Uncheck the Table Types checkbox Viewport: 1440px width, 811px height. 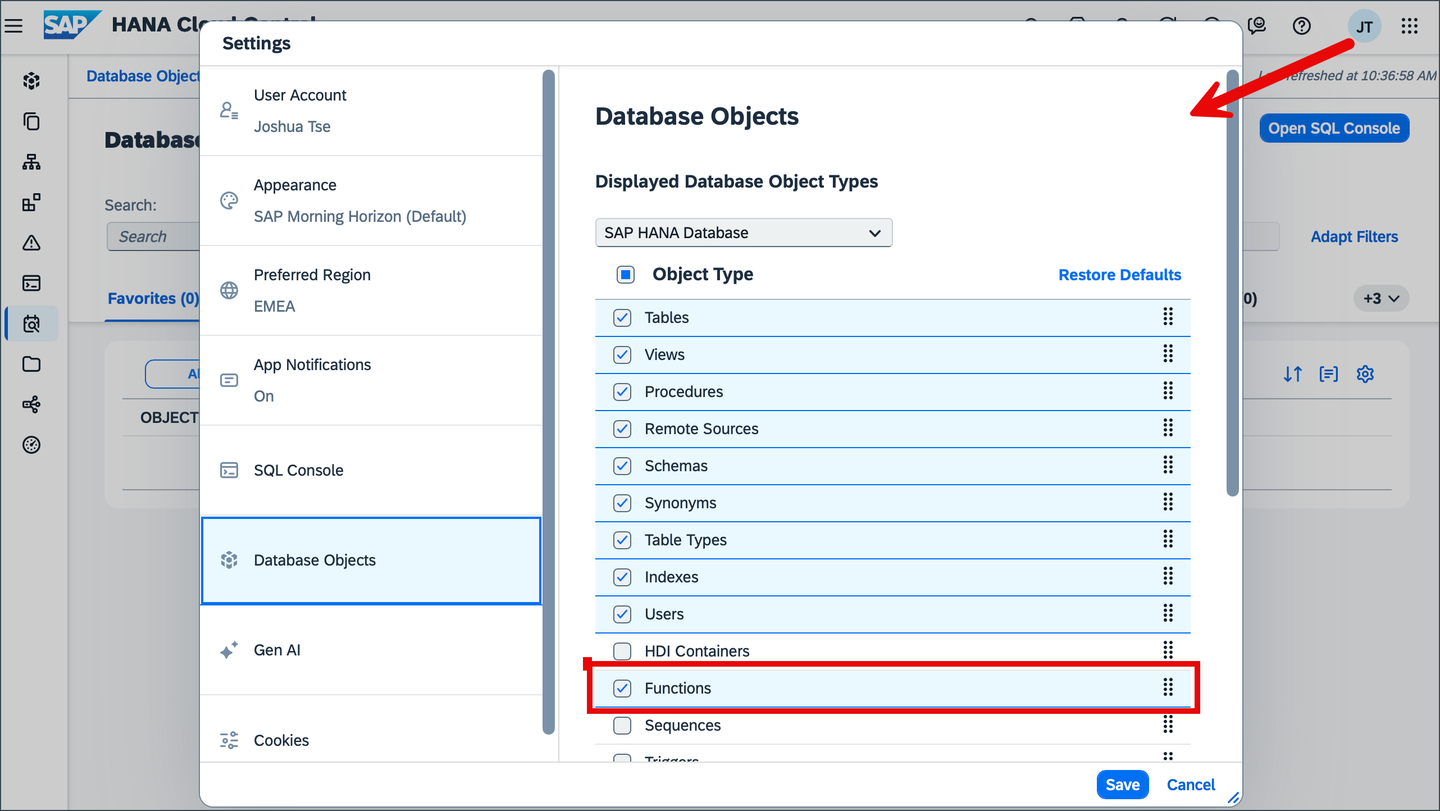[622, 540]
